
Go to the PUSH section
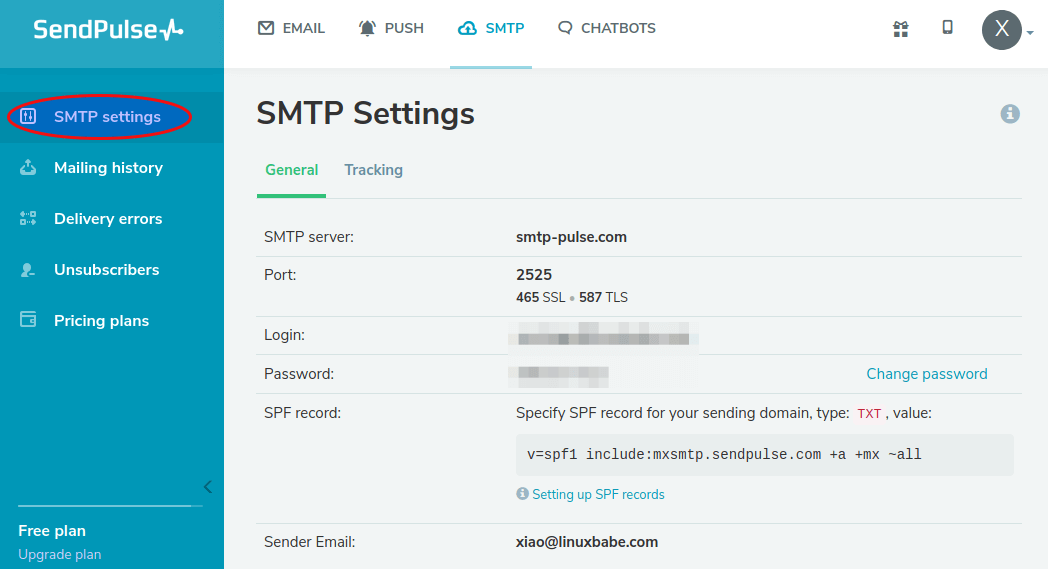pyautogui.click(x=391, y=29)
